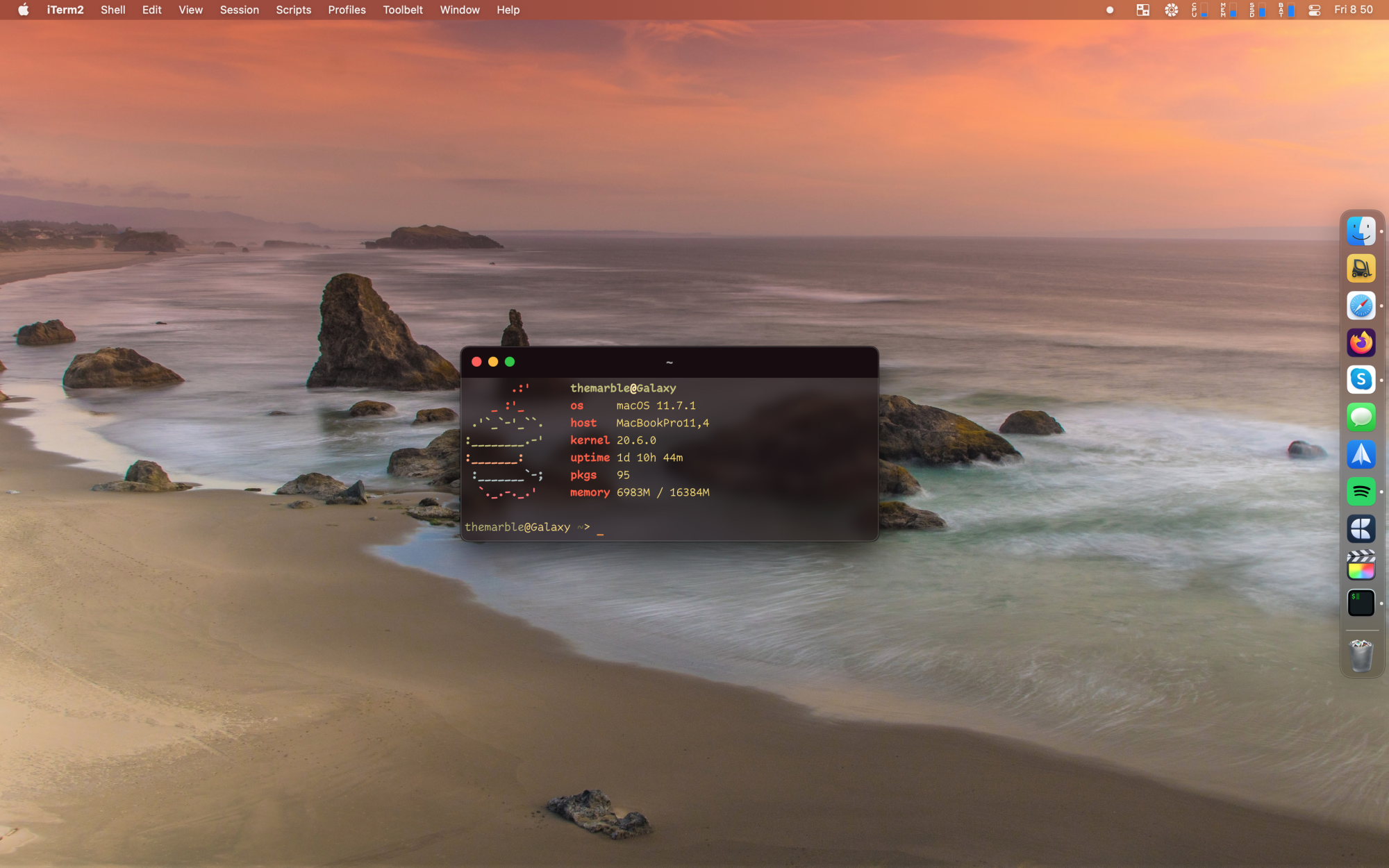The height and width of the screenshot is (868, 1389).
Task: Open the Session menu
Action: [x=239, y=10]
